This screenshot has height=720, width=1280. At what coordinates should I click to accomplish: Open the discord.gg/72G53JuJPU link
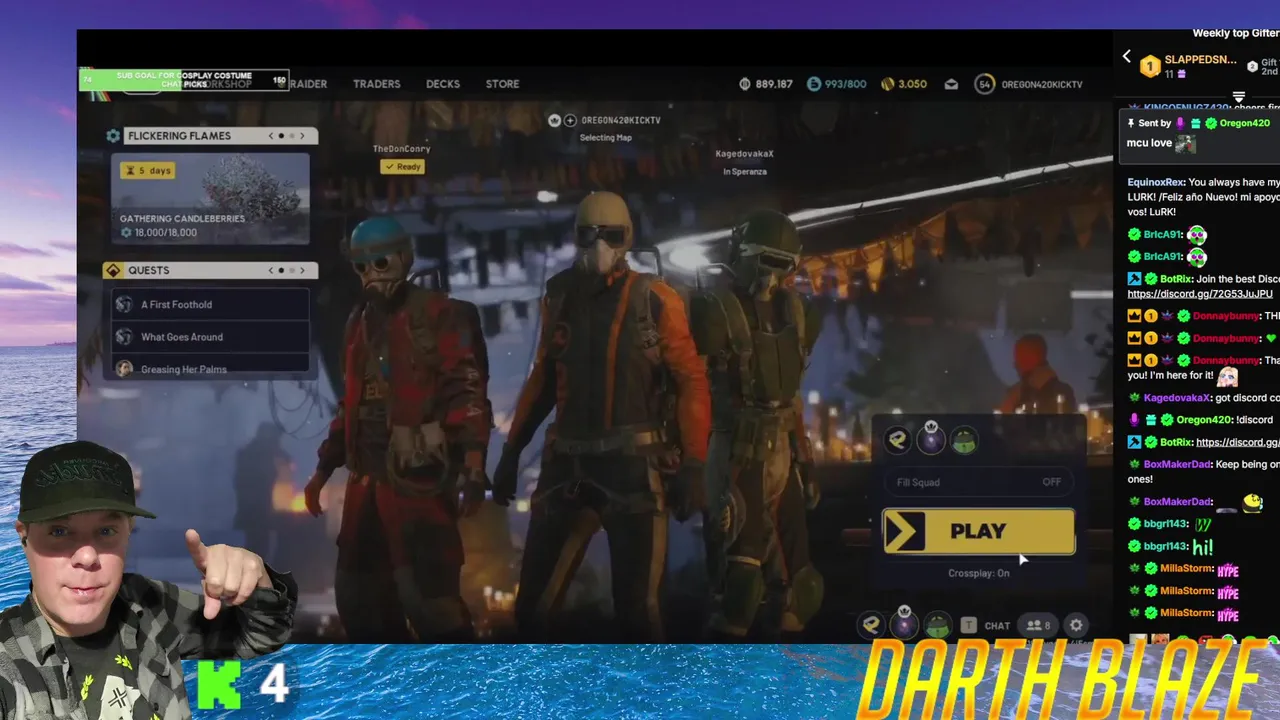click(x=1200, y=294)
